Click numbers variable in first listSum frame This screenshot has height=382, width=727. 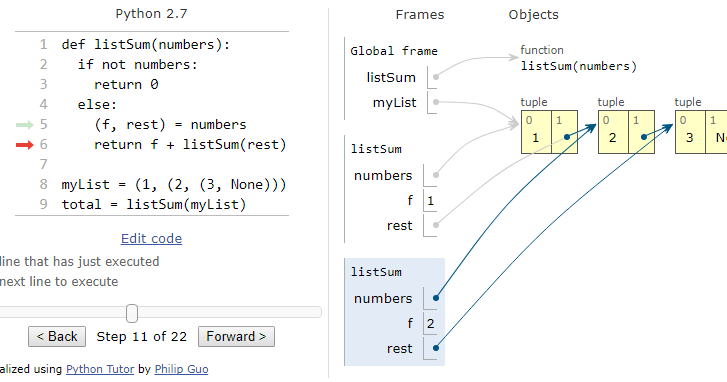click(x=383, y=176)
